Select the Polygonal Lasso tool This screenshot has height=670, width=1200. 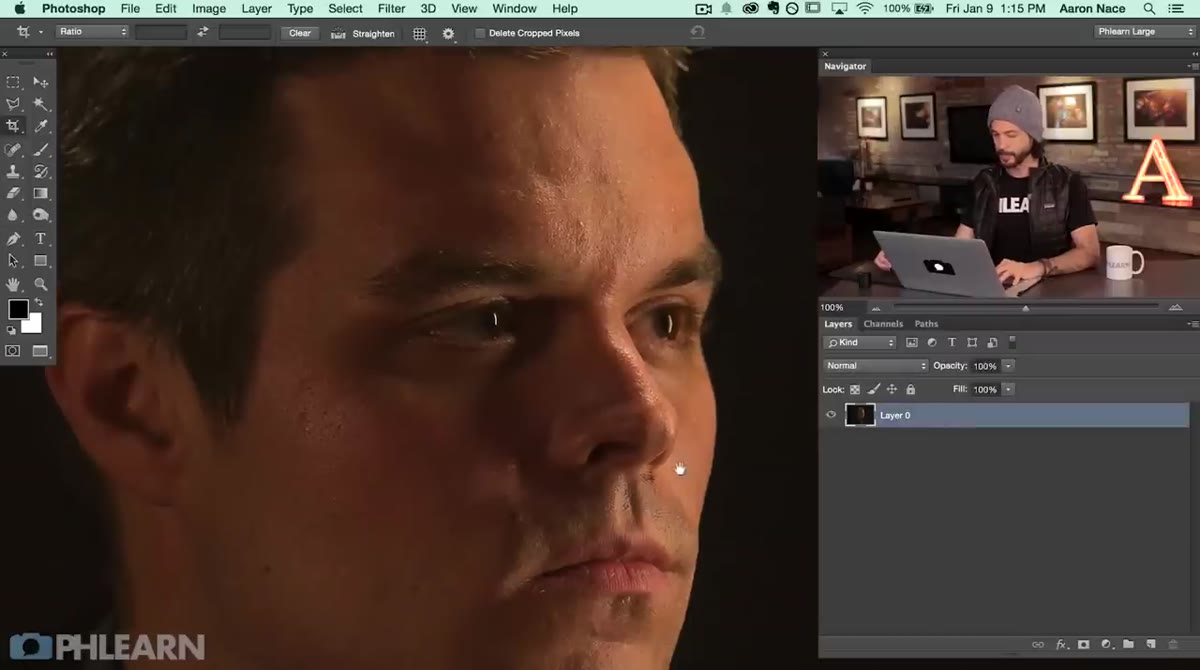click(x=13, y=104)
